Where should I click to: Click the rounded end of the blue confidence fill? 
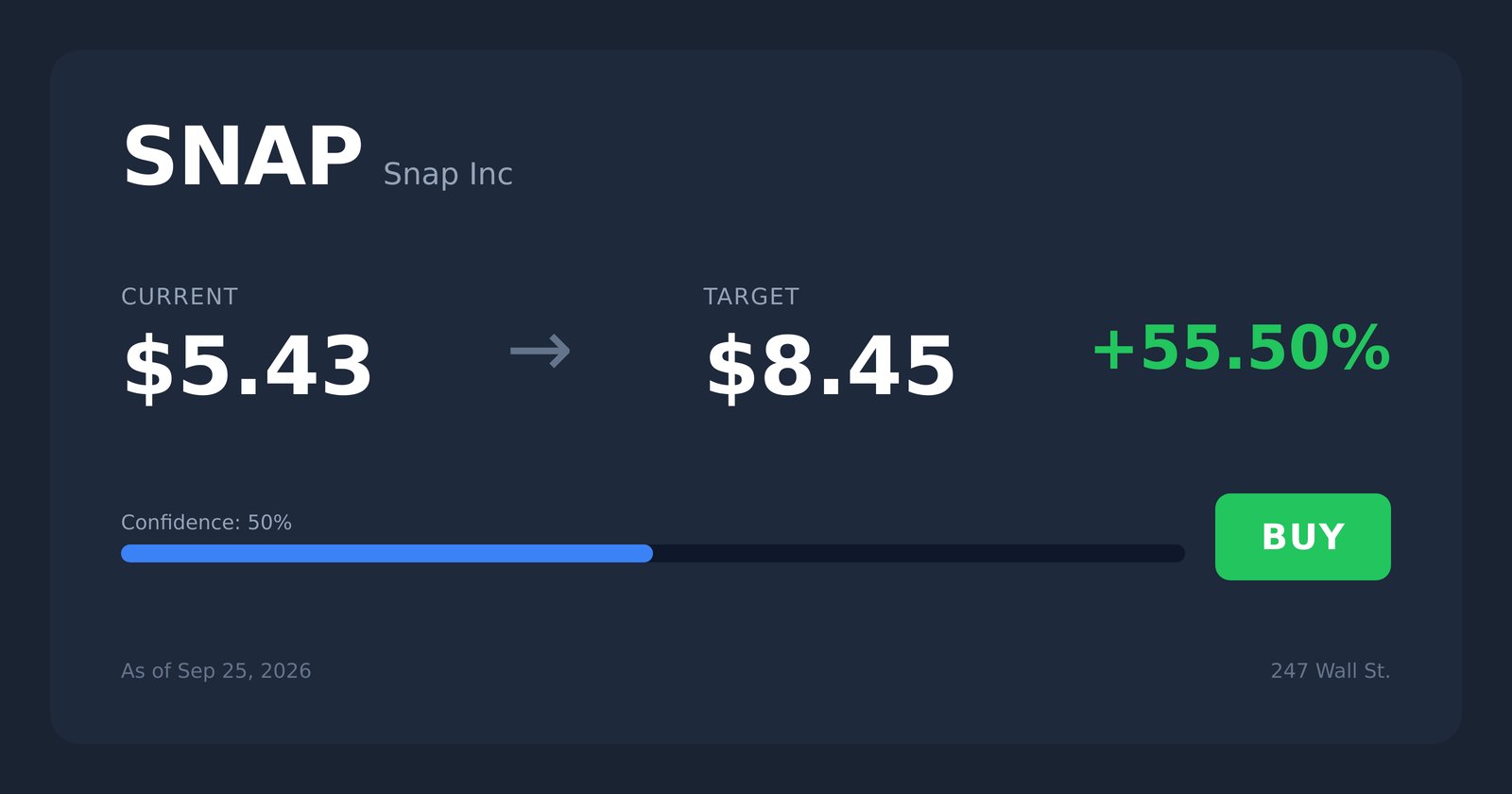click(645, 553)
